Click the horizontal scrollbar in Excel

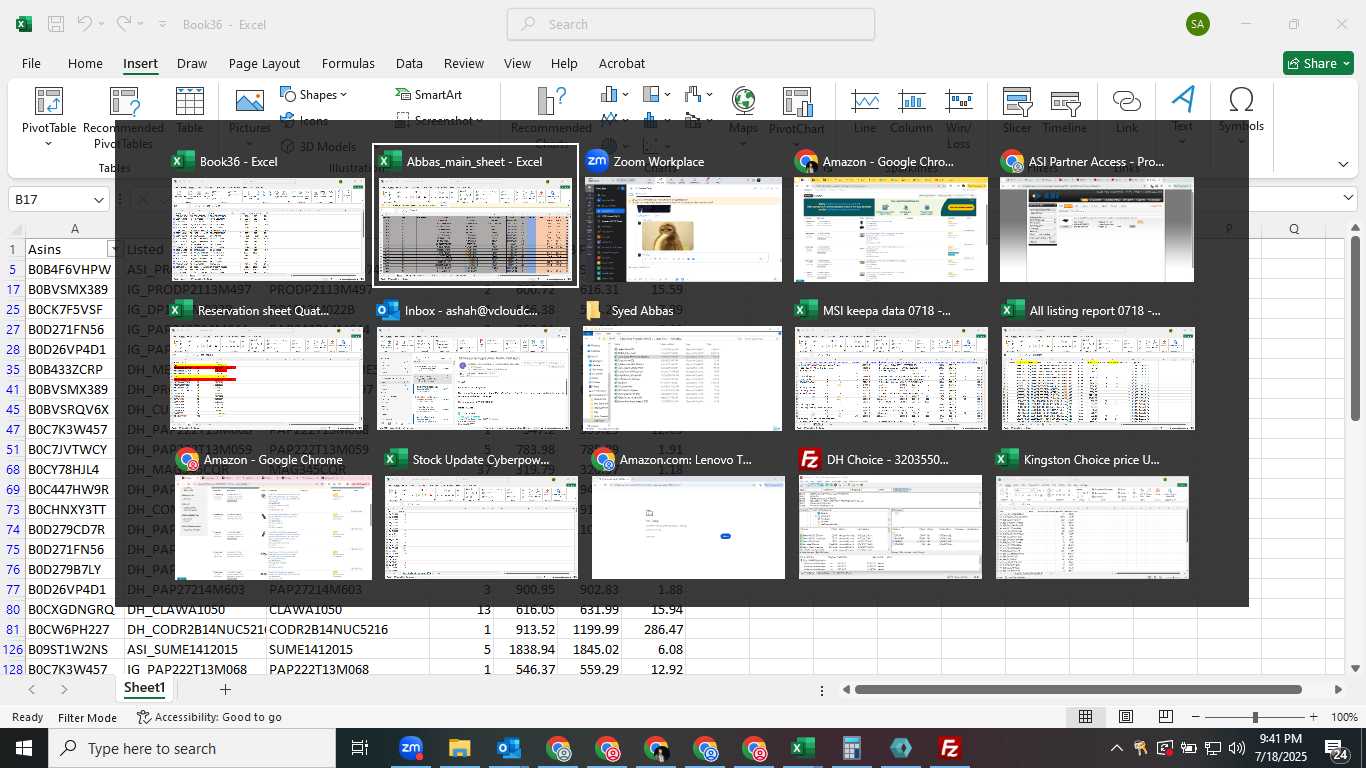(x=1078, y=689)
